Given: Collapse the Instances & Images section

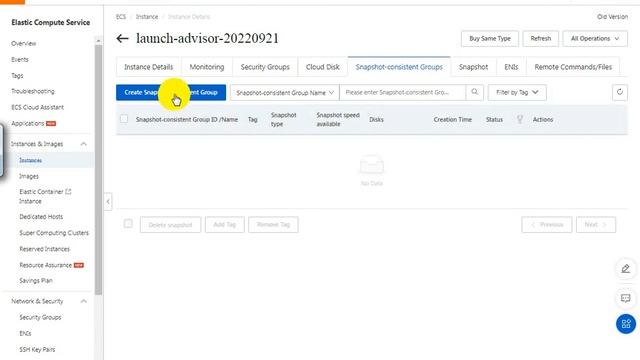Looking at the screenshot, I should coord(83,144).
